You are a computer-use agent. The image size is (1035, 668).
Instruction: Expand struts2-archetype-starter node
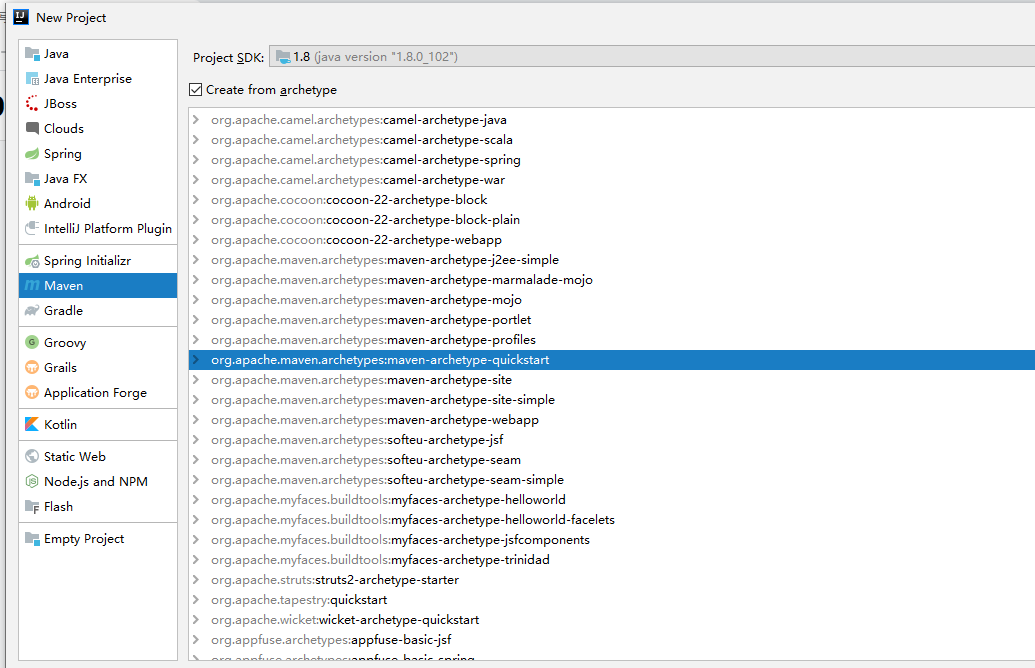pos(196,580)
